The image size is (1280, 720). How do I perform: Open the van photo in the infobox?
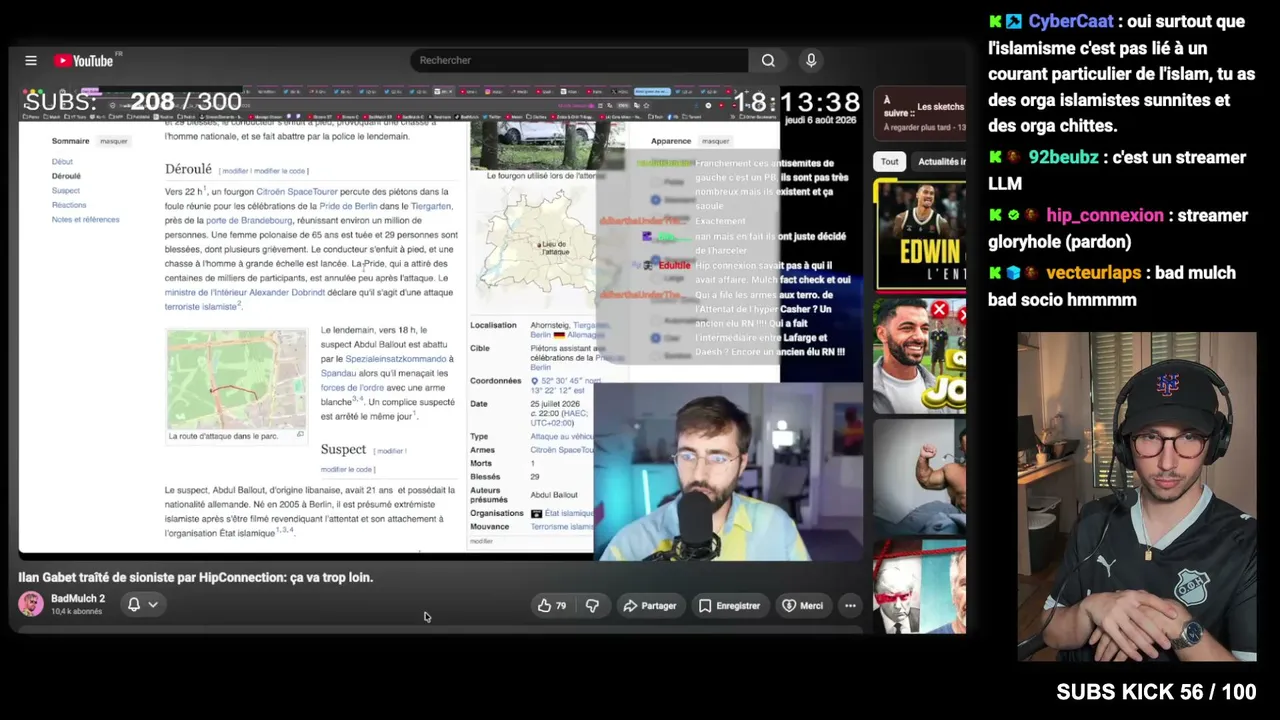pyautogui.click(x=547, y=146)
